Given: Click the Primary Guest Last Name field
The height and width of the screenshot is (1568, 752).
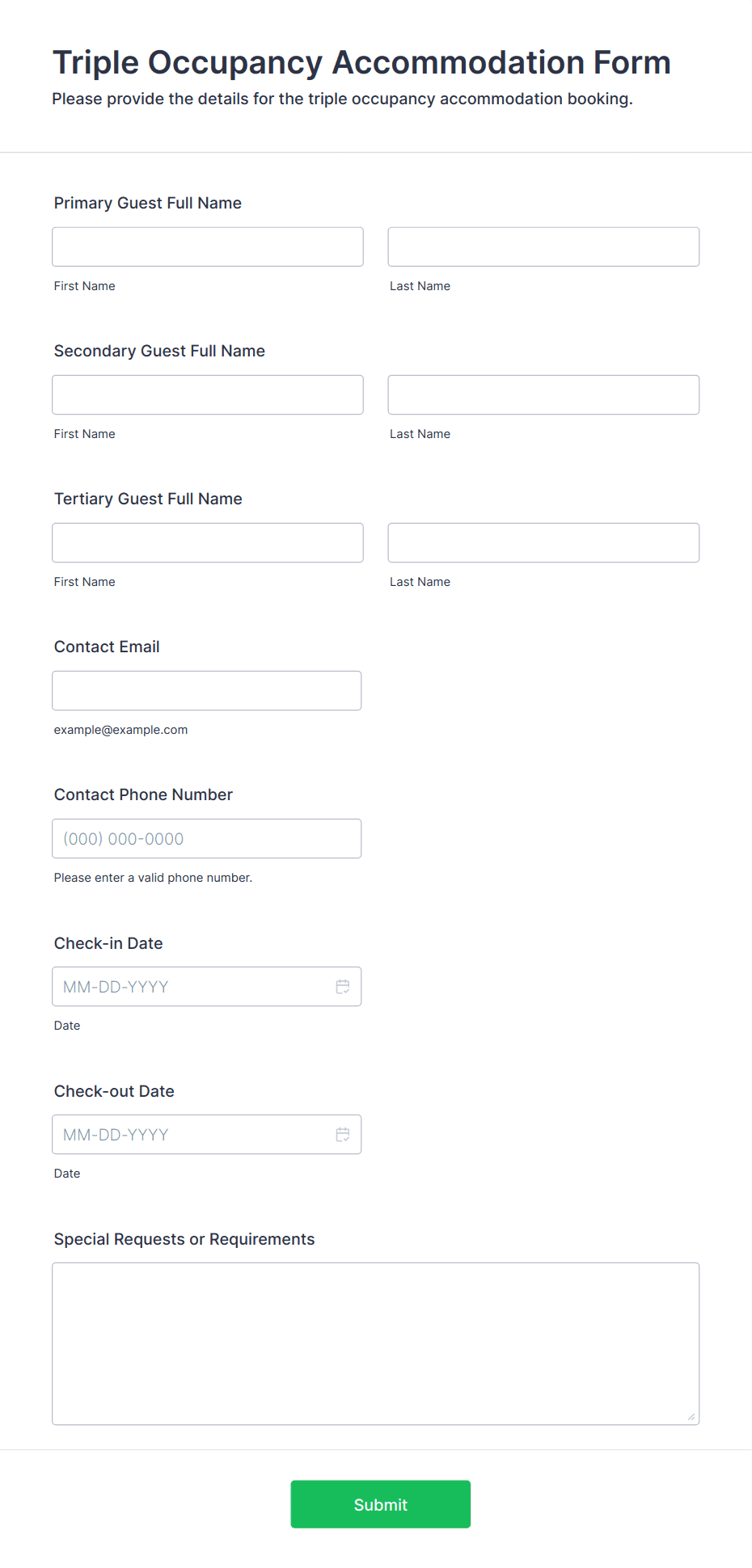Looking at the screenshot, I should (x=543, y=247).
